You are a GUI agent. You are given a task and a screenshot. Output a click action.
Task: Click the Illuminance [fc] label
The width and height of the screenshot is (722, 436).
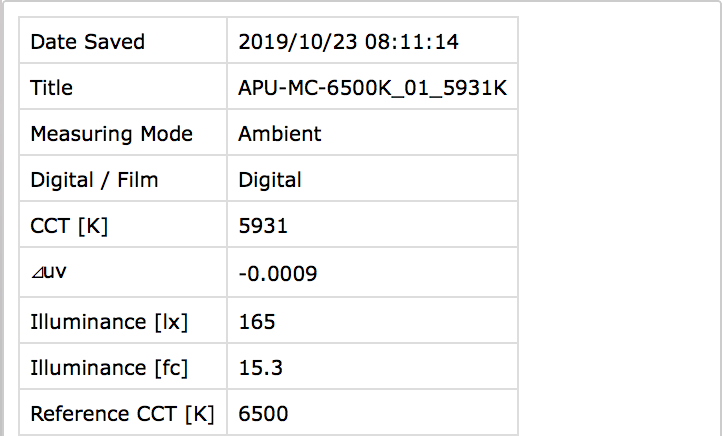109,368
